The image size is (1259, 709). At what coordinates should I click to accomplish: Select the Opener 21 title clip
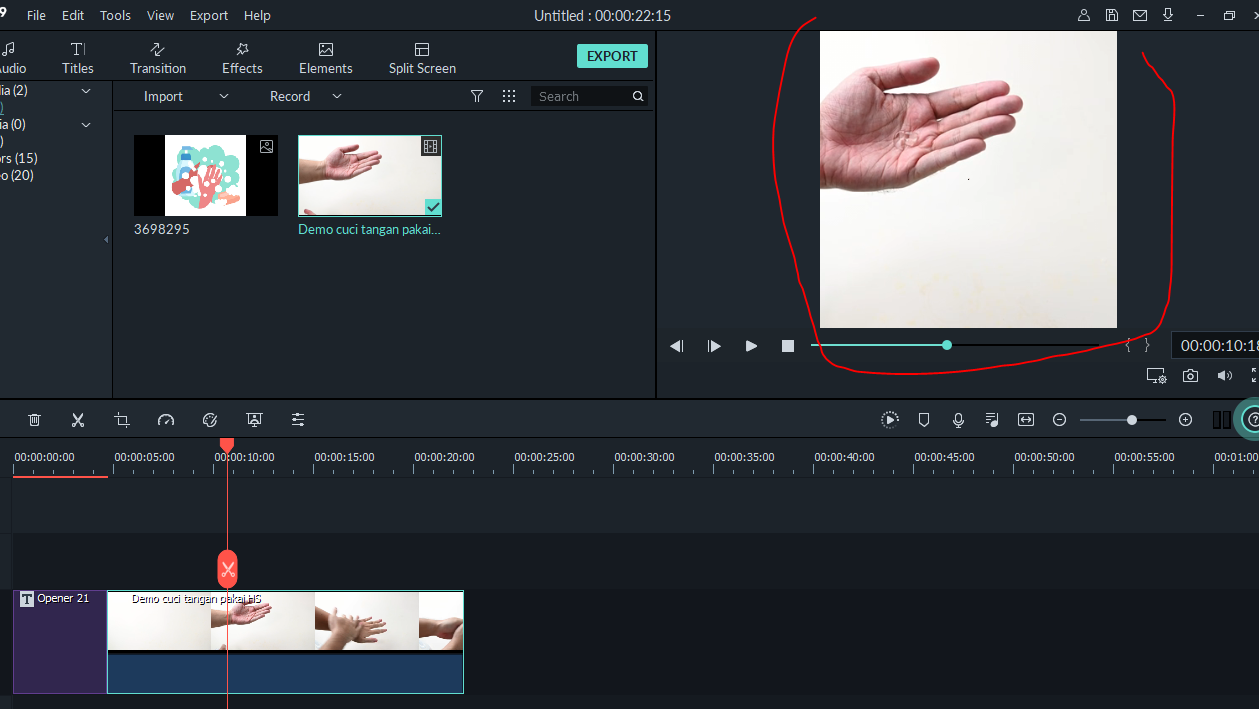(60, 641)
